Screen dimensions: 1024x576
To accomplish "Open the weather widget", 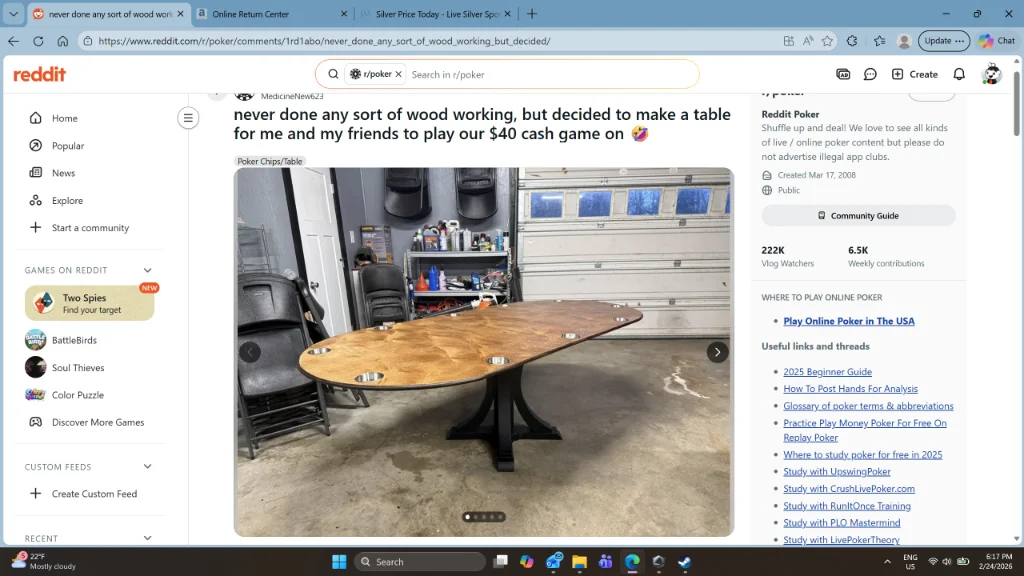I will click(x=44, y=561).
